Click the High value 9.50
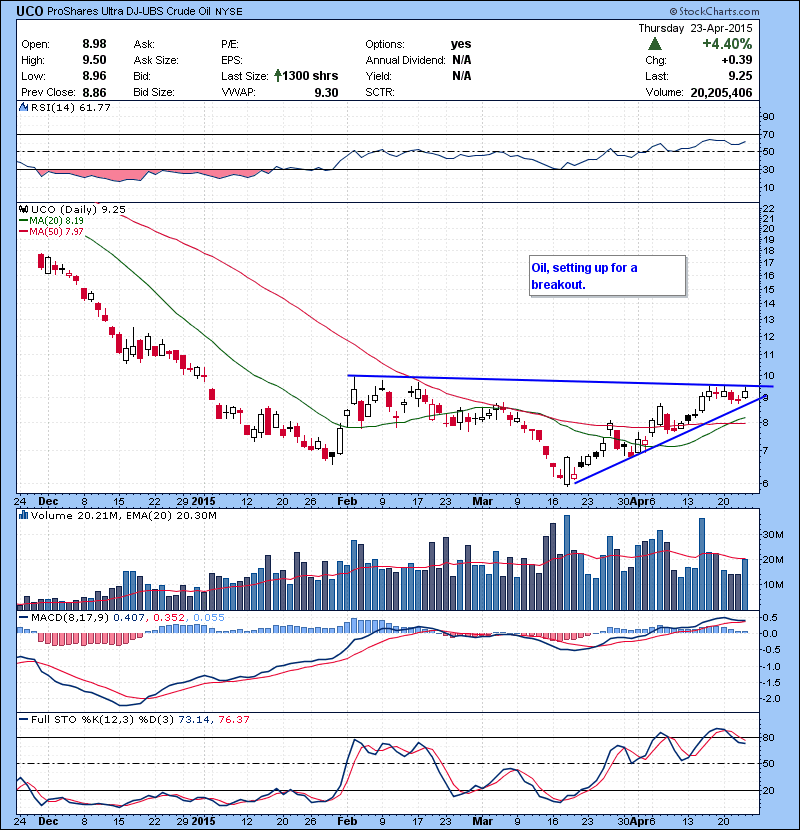Screen dimensions: 800x830 [94, 60]
